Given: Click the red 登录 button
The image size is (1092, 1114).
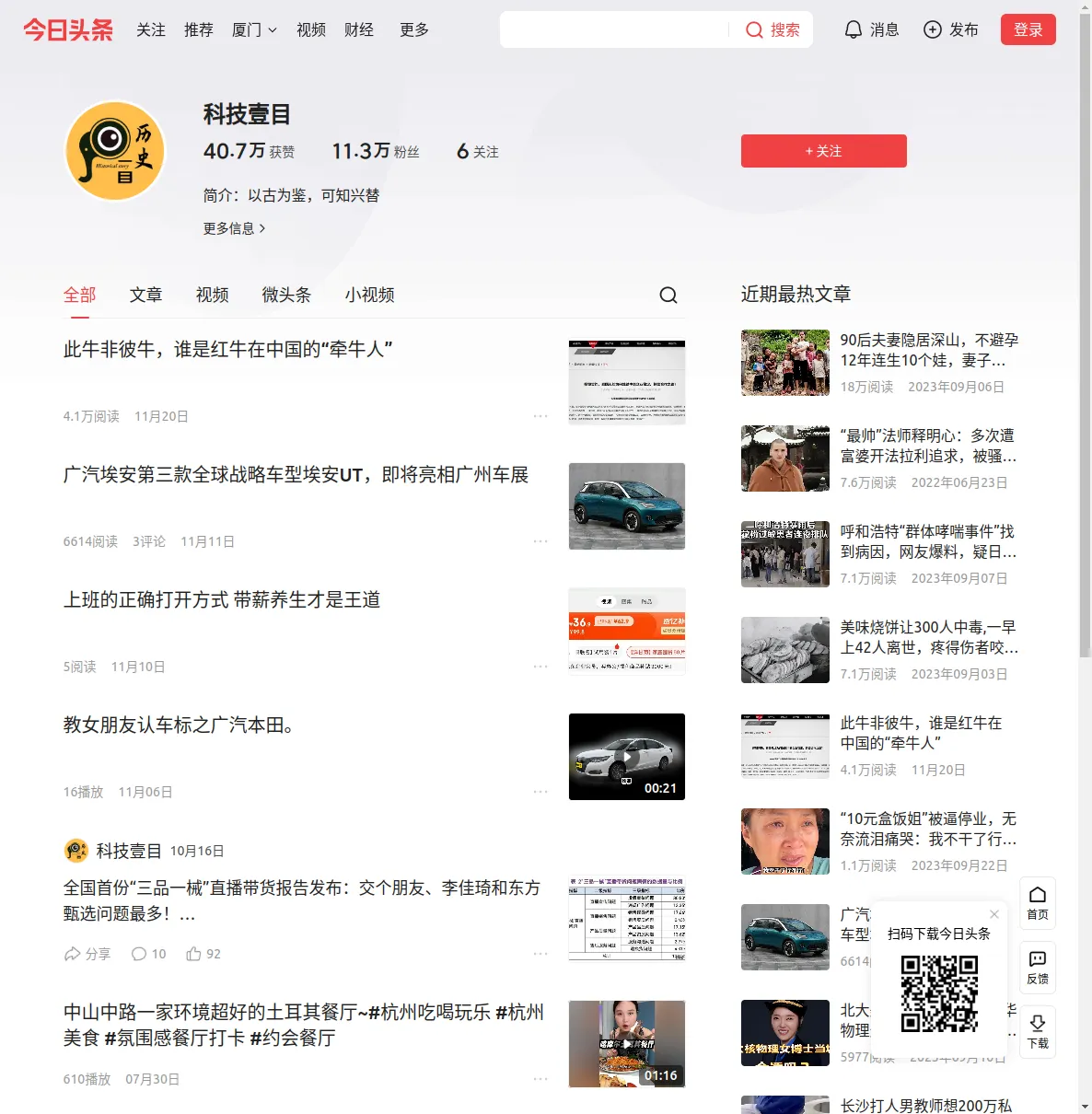Looking at the screenshot, I should click(1028, 29).
